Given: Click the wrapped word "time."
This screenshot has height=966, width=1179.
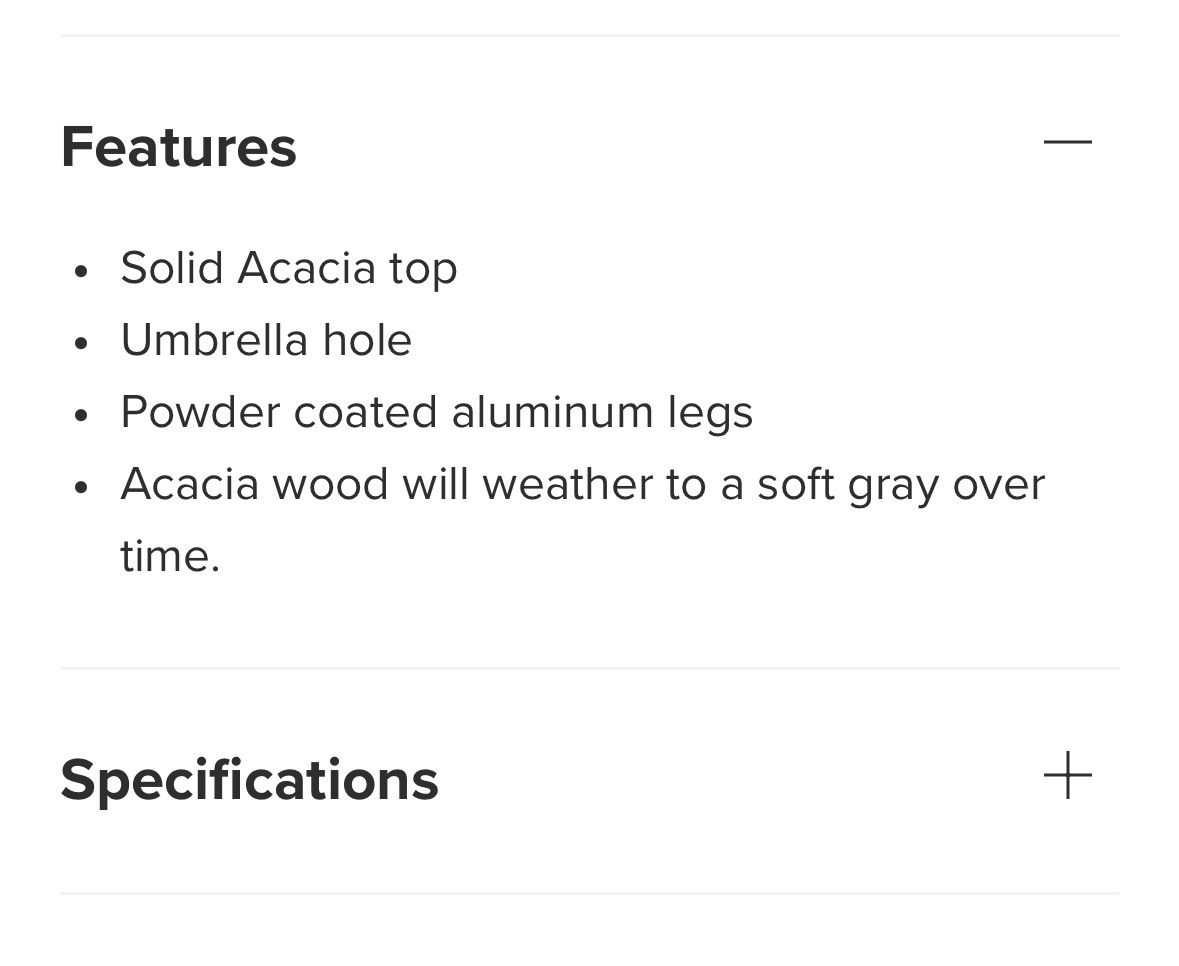Looking at the screenshot, I should 169,557.
